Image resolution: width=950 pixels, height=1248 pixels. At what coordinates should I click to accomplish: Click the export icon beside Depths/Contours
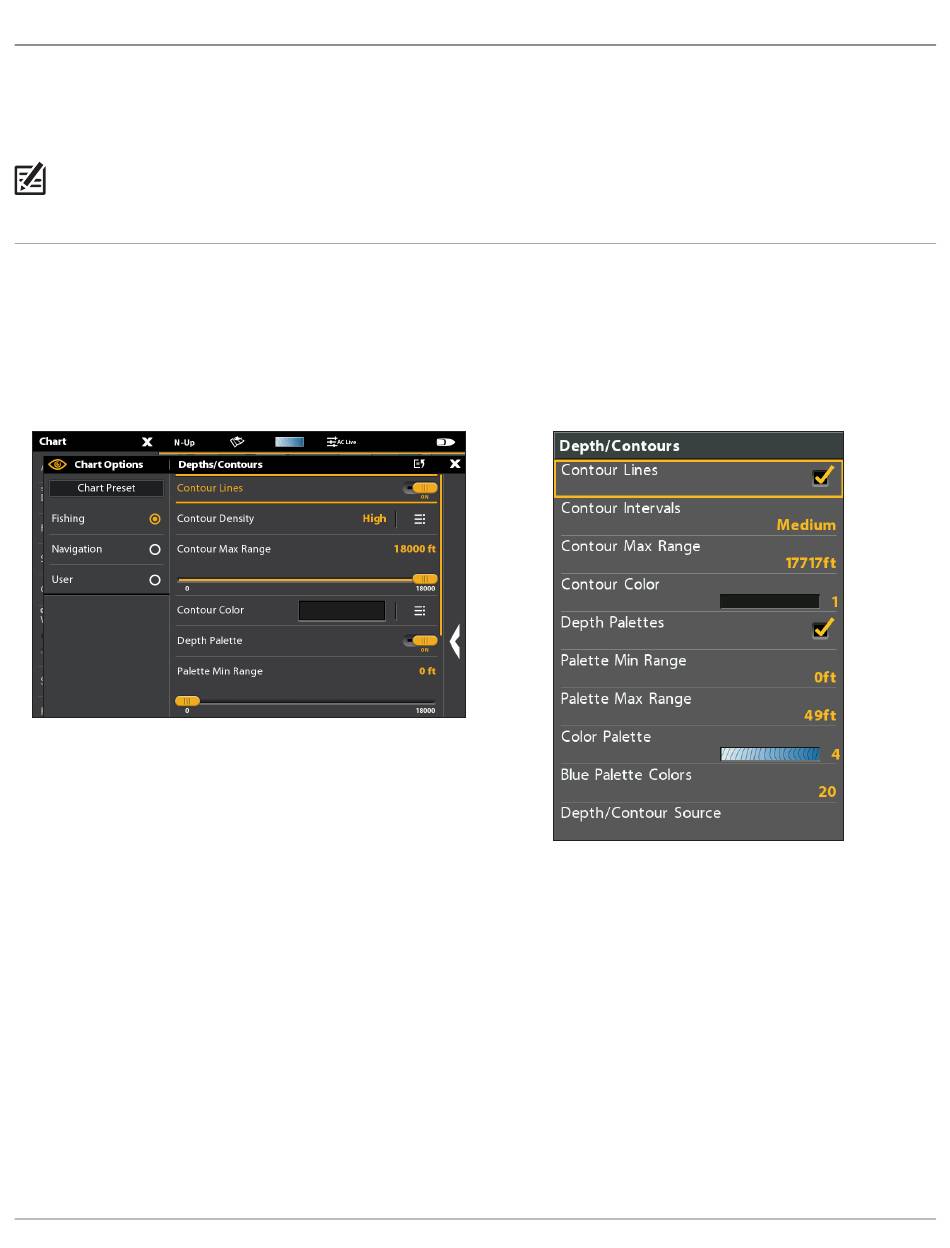pyautogui.click(x=420, y=465)
